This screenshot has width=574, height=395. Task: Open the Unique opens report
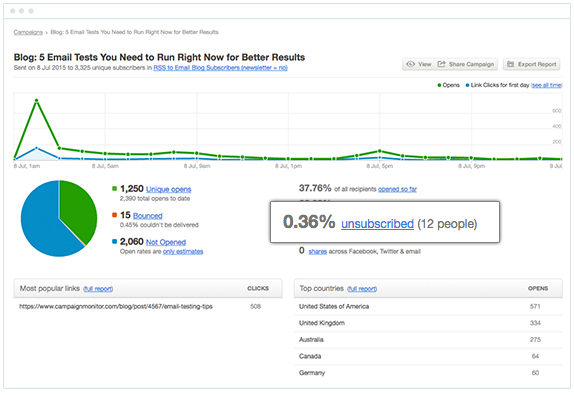[x=168, y=189]
